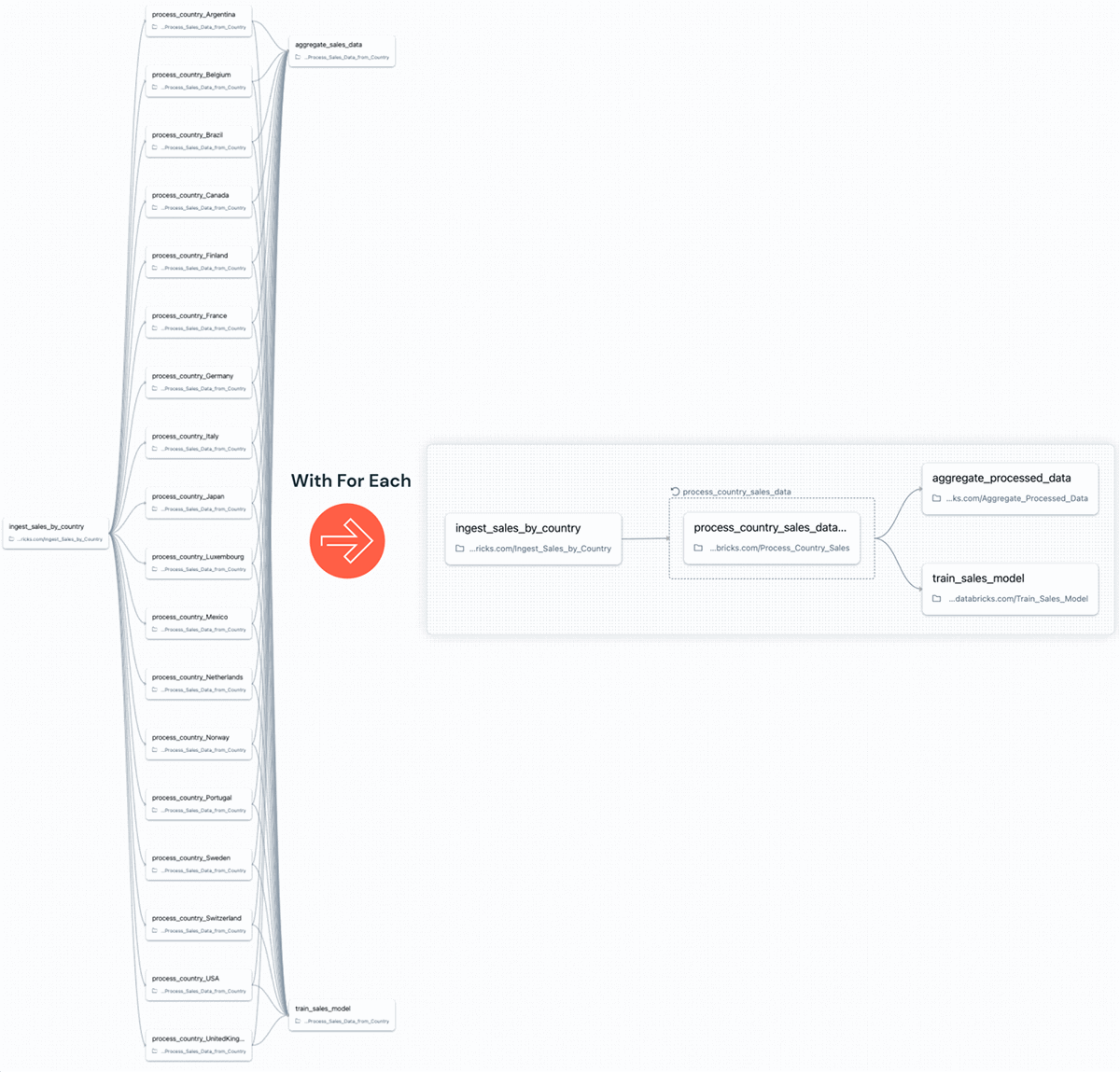Click the for-each loop icon above process_country_sales_data

pyautogui.click(x=675, y=490)
